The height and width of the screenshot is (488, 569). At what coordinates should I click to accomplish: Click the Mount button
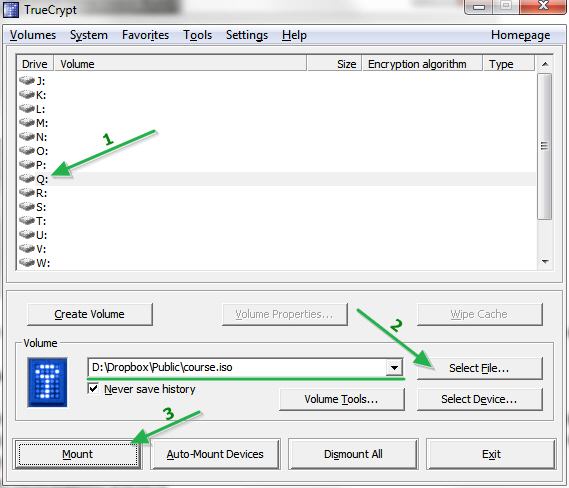(78, 454)
